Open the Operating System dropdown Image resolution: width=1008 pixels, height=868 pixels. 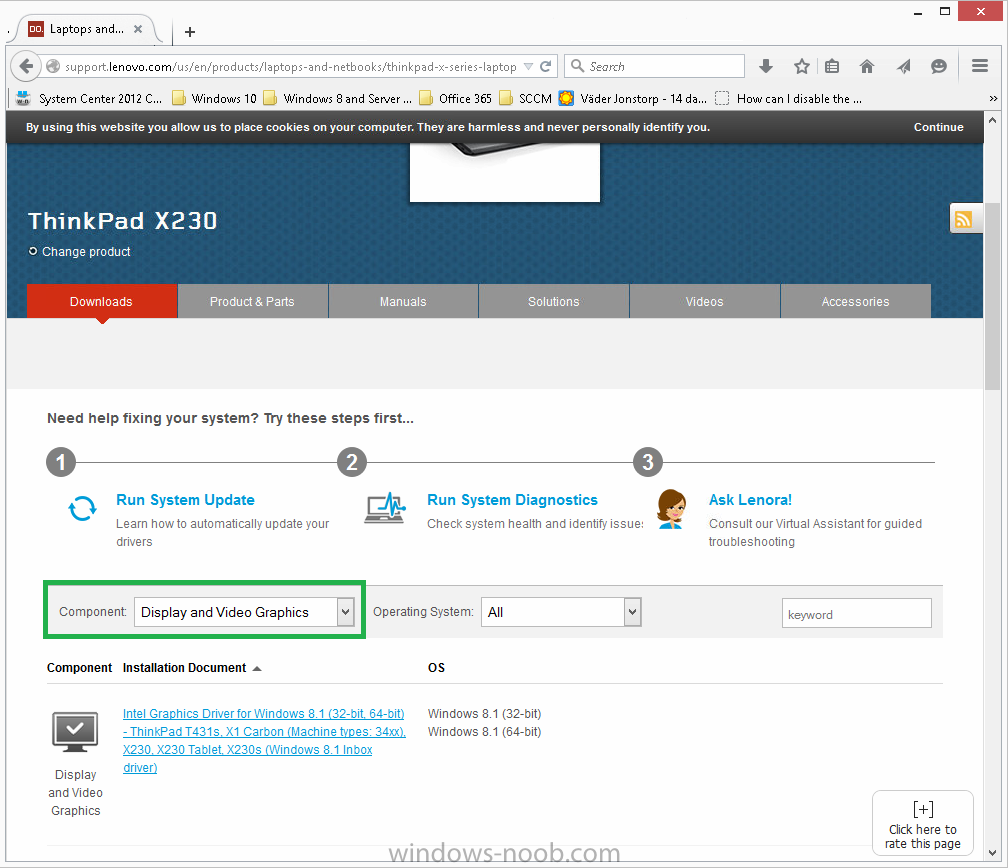[x=561, y=612]
